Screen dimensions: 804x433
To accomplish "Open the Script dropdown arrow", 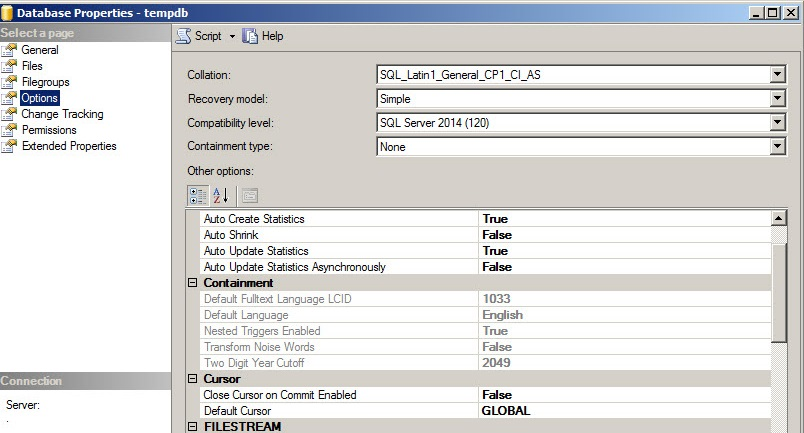I will tap(231, 36).
